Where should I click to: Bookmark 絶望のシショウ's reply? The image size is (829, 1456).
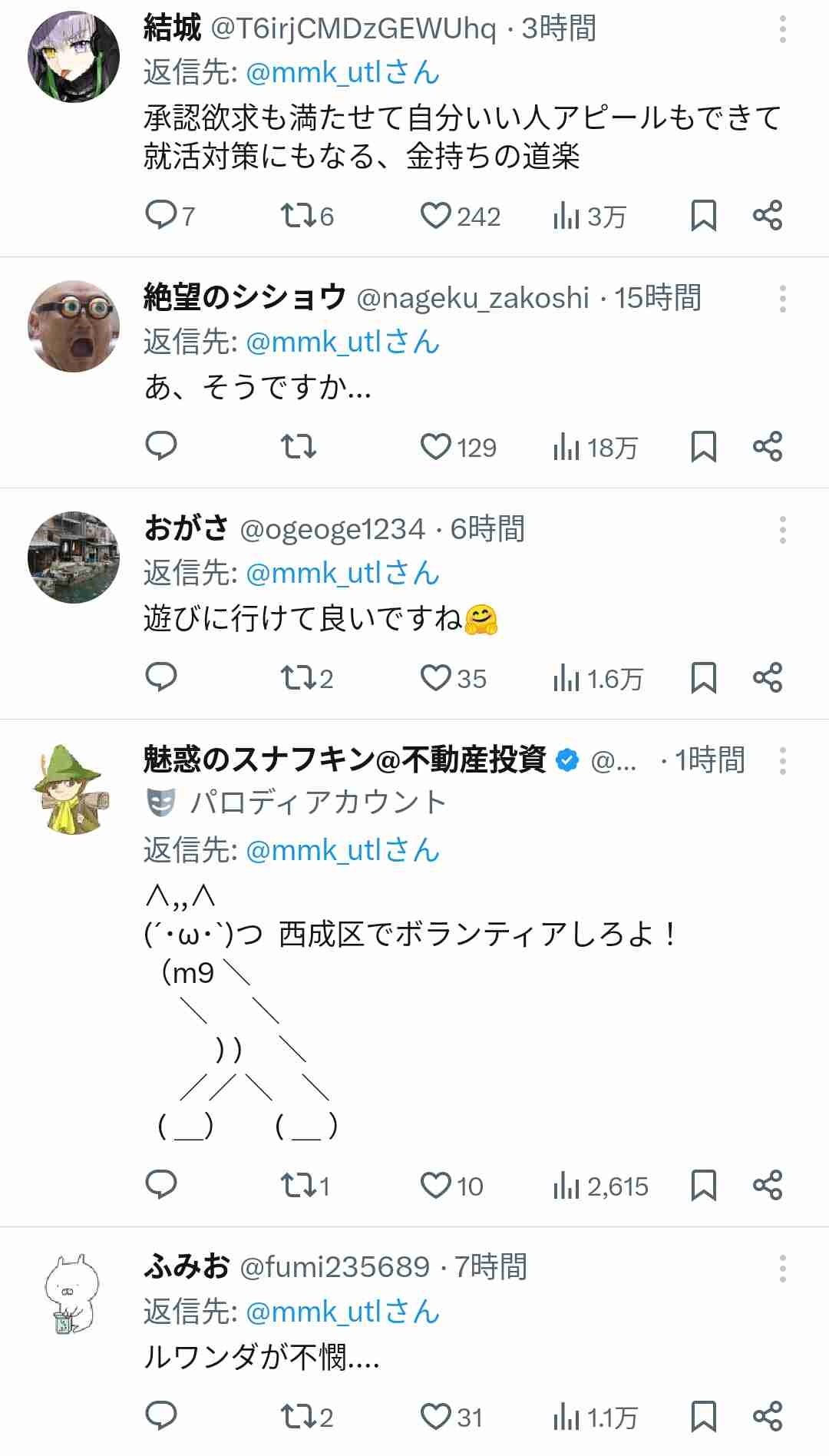pos(703,446)
